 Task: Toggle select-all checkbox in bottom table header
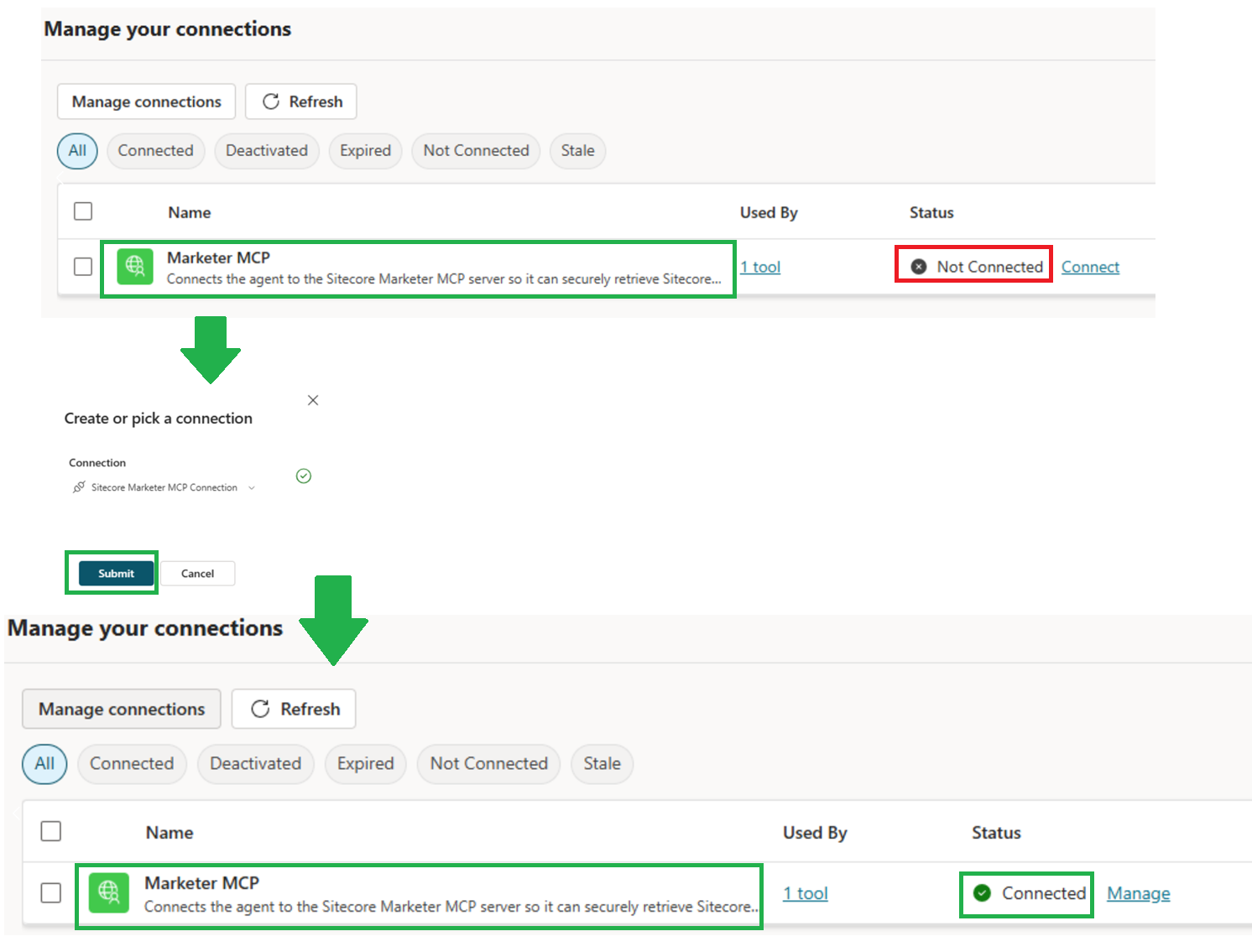click(x=51, y=831)
